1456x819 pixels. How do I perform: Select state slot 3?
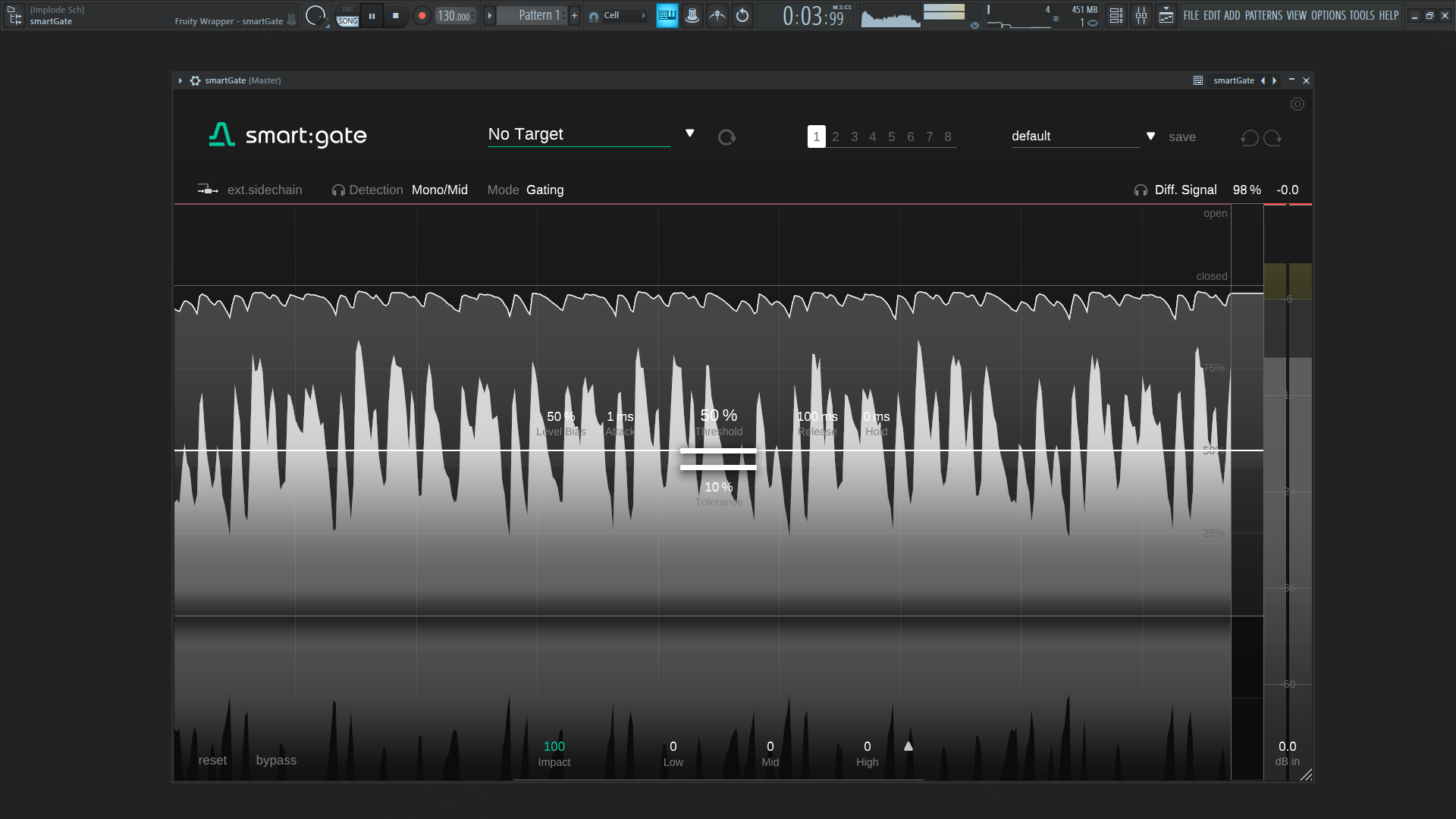tap(855, 136)
